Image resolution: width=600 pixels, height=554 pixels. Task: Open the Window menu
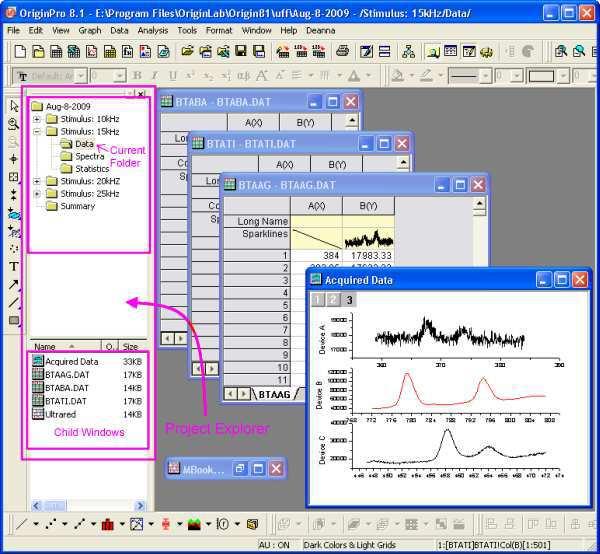(256, 30)
